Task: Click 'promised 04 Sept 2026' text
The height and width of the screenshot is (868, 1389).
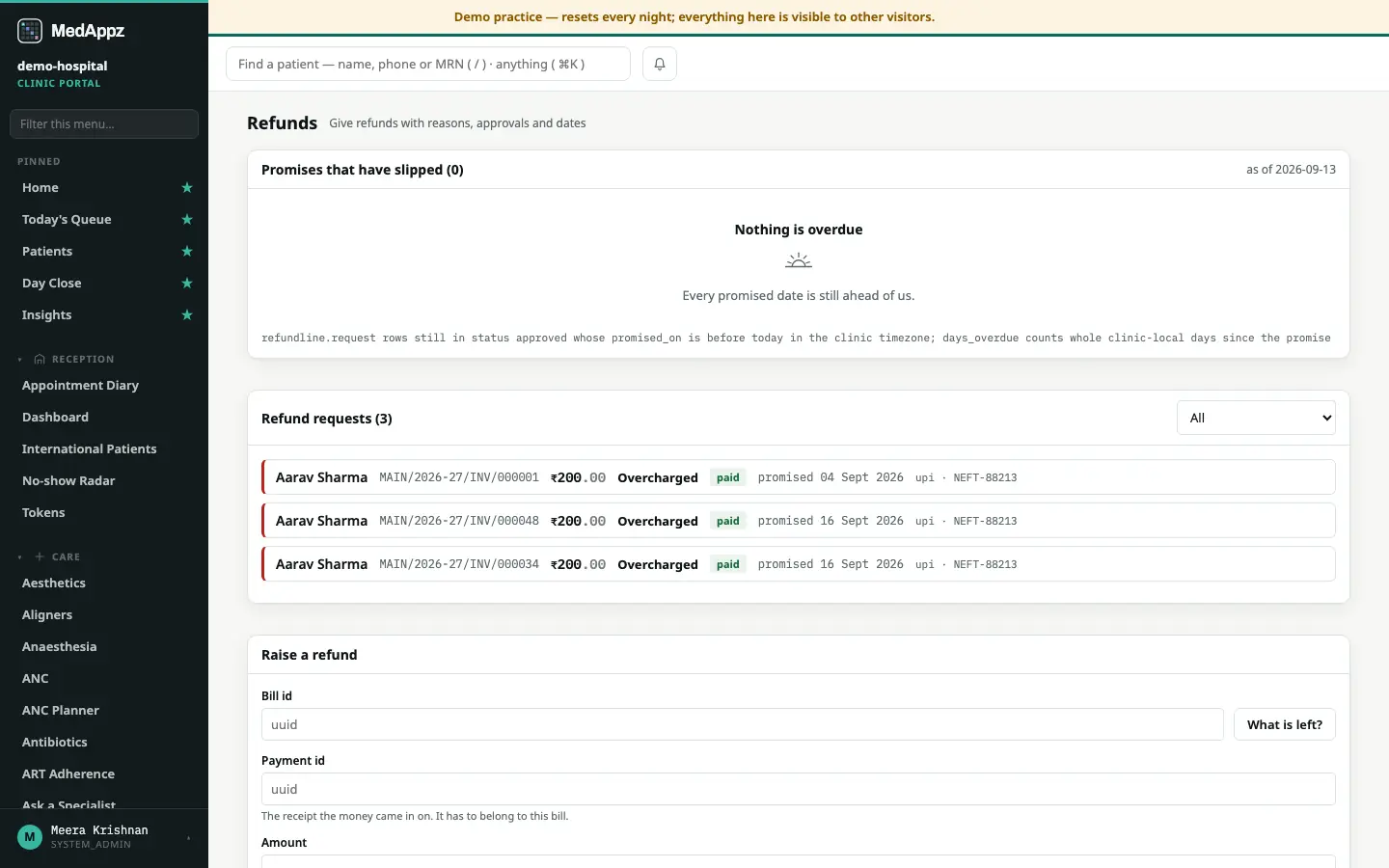Action: click(x=831, y=477)
